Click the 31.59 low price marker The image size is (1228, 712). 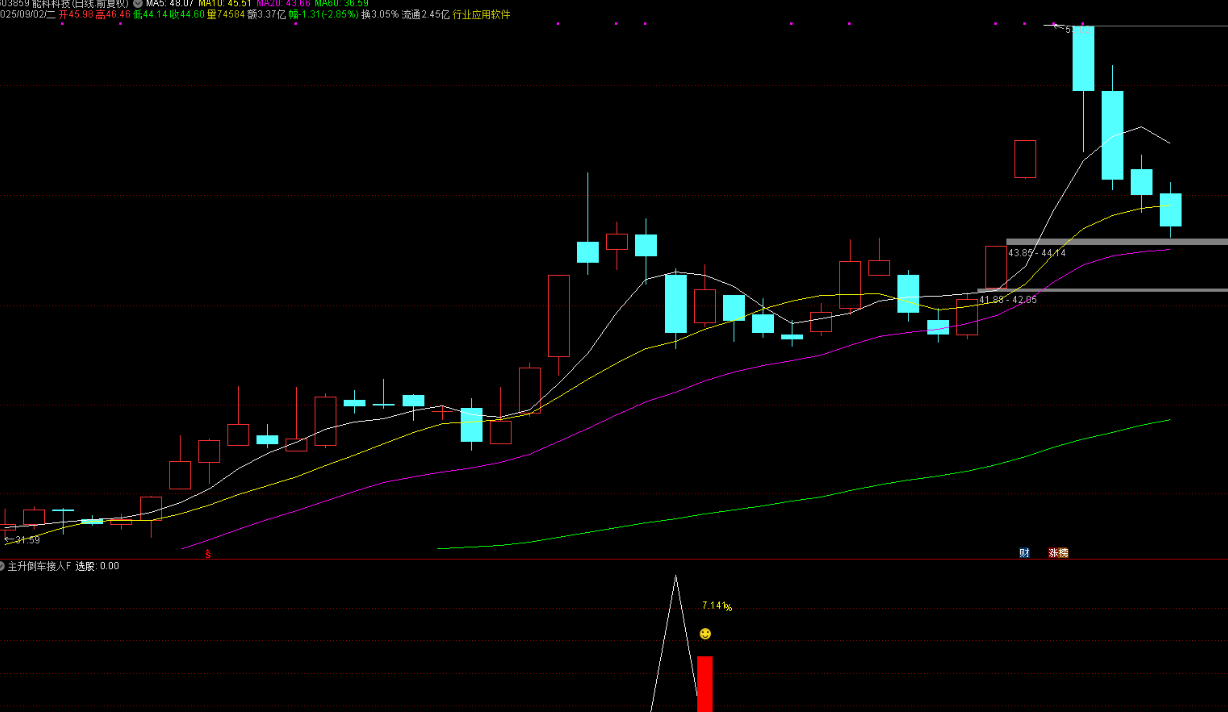[x=24, y=540]
